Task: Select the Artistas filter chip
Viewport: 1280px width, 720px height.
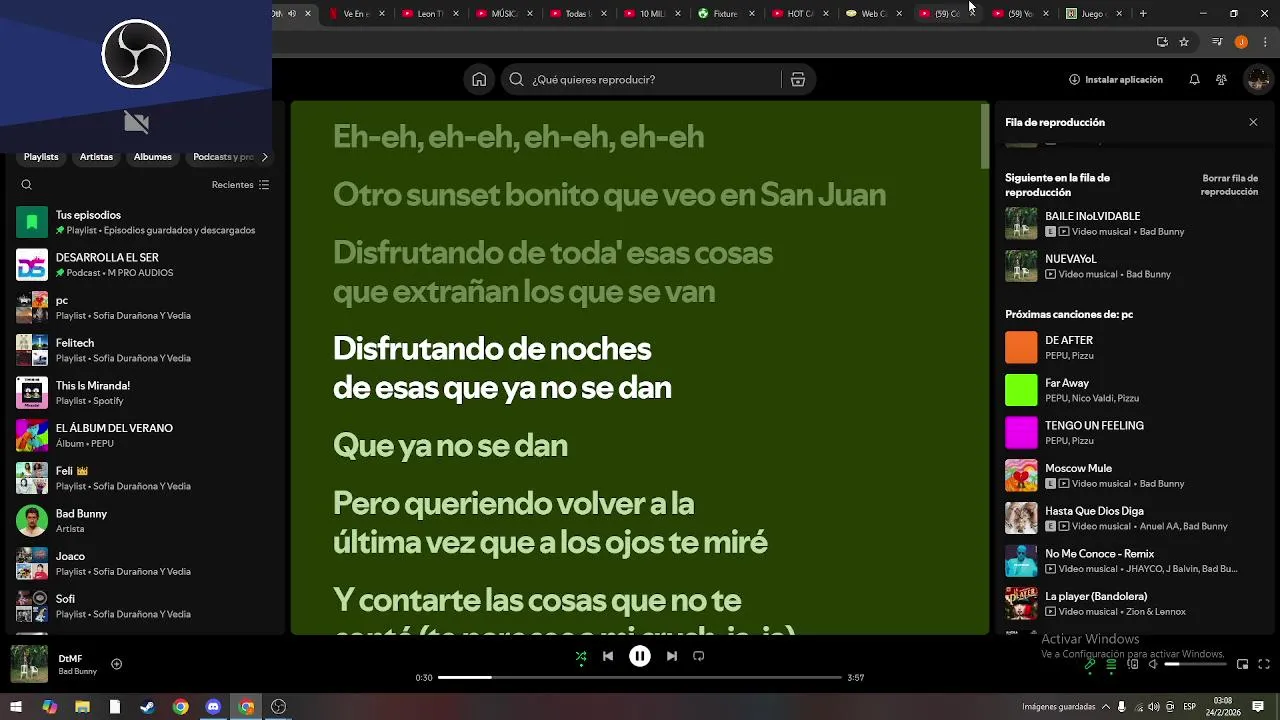Action: (x=96, y=157)
